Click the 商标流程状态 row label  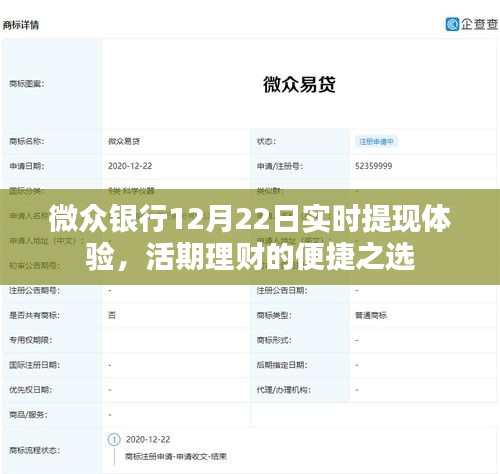point(34,450)
